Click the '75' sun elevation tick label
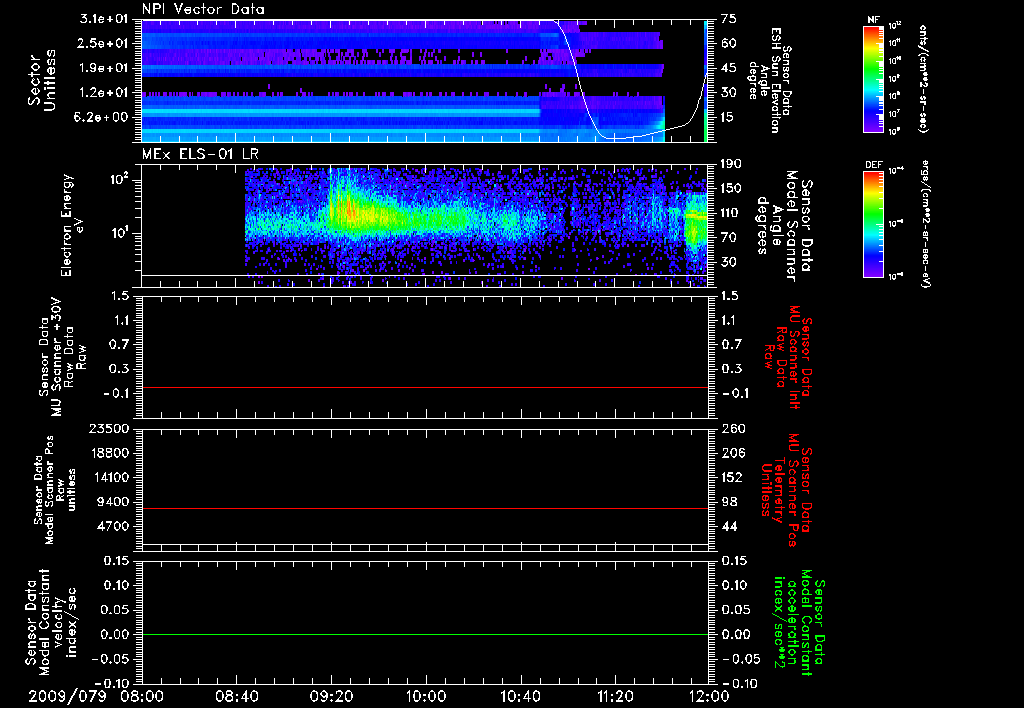Viewport: 1024px width, 708px height. point(729,19)
